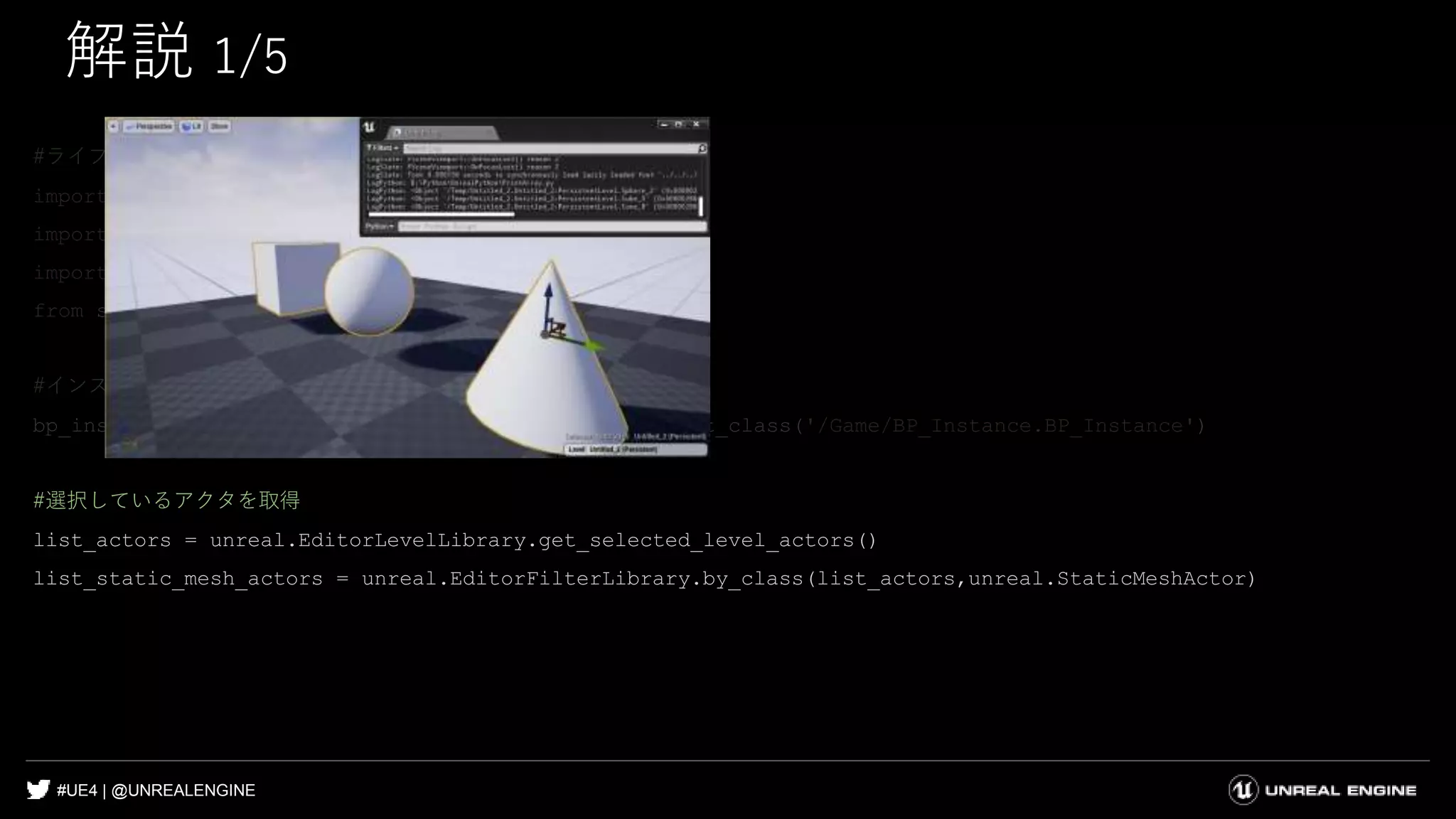This screenshot has height=819, width=1456.
Task: Click the last LogPython Cone object line
Action: pyautogui.click(x=532, y=207)
